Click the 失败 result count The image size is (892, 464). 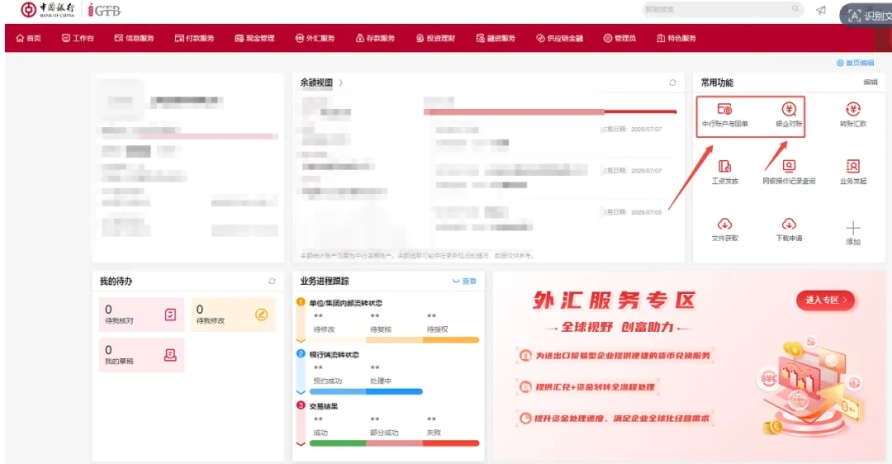[432, 420]
